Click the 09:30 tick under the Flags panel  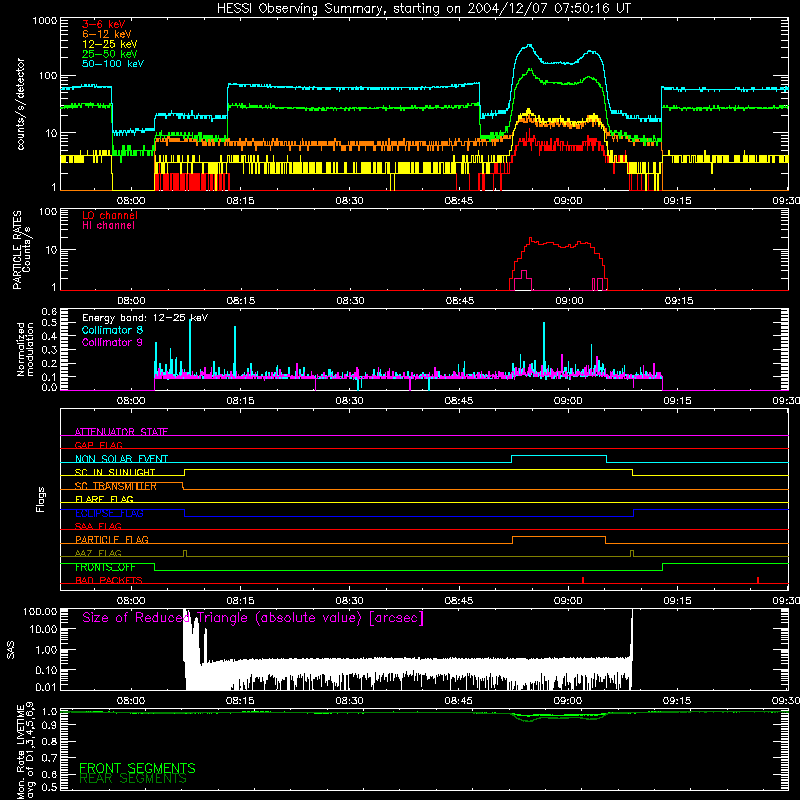pyautogui.click(x=786, y=601)
